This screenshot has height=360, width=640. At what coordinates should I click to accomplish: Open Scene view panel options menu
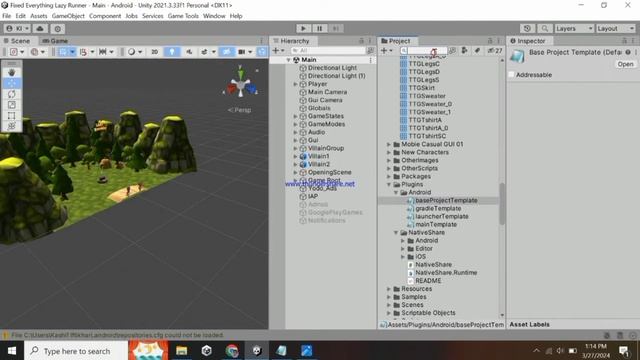(262, 41)
